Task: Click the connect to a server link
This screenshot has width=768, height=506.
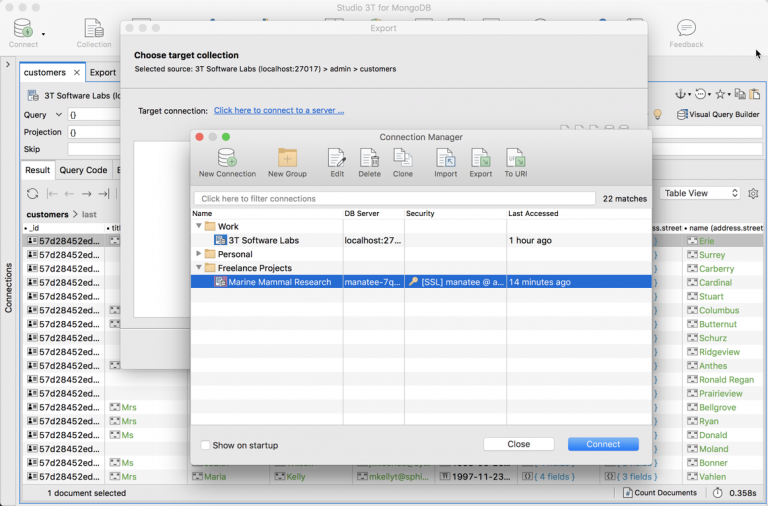Action: [278, 110]
